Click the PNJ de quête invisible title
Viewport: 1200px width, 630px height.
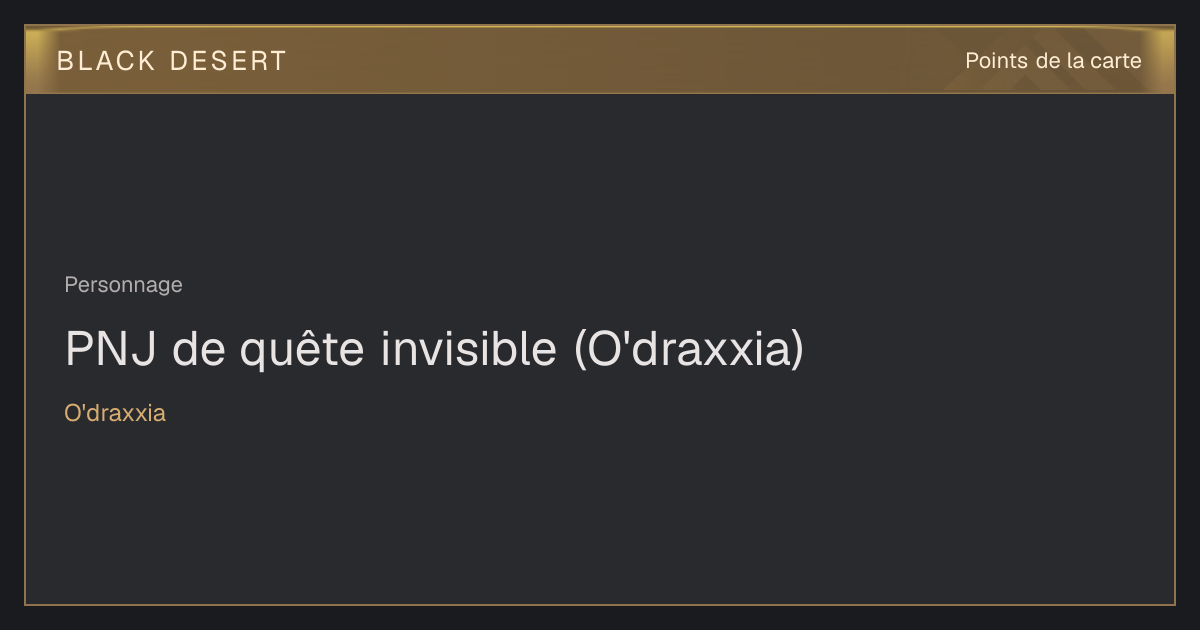tap(434, 349)
